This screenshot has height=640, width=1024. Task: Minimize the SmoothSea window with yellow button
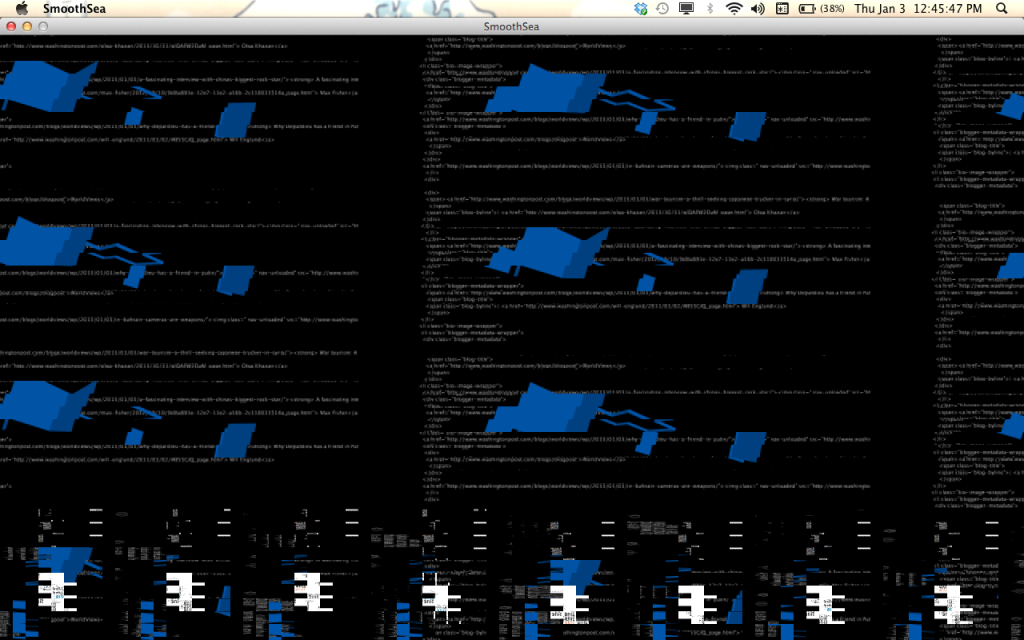pyautogui.click(x=27, y=27)
